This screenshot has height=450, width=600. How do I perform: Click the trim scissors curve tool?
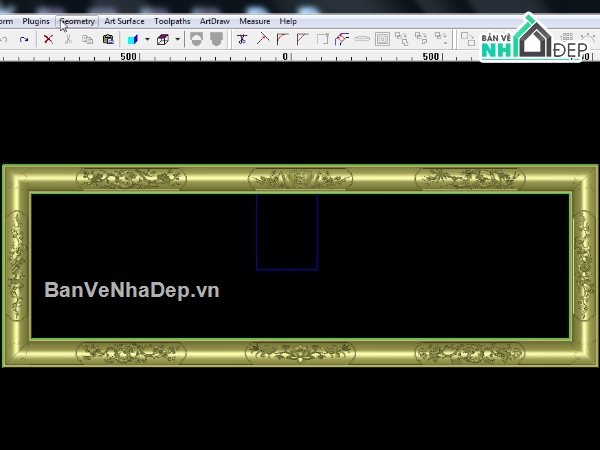click(242, 39)
